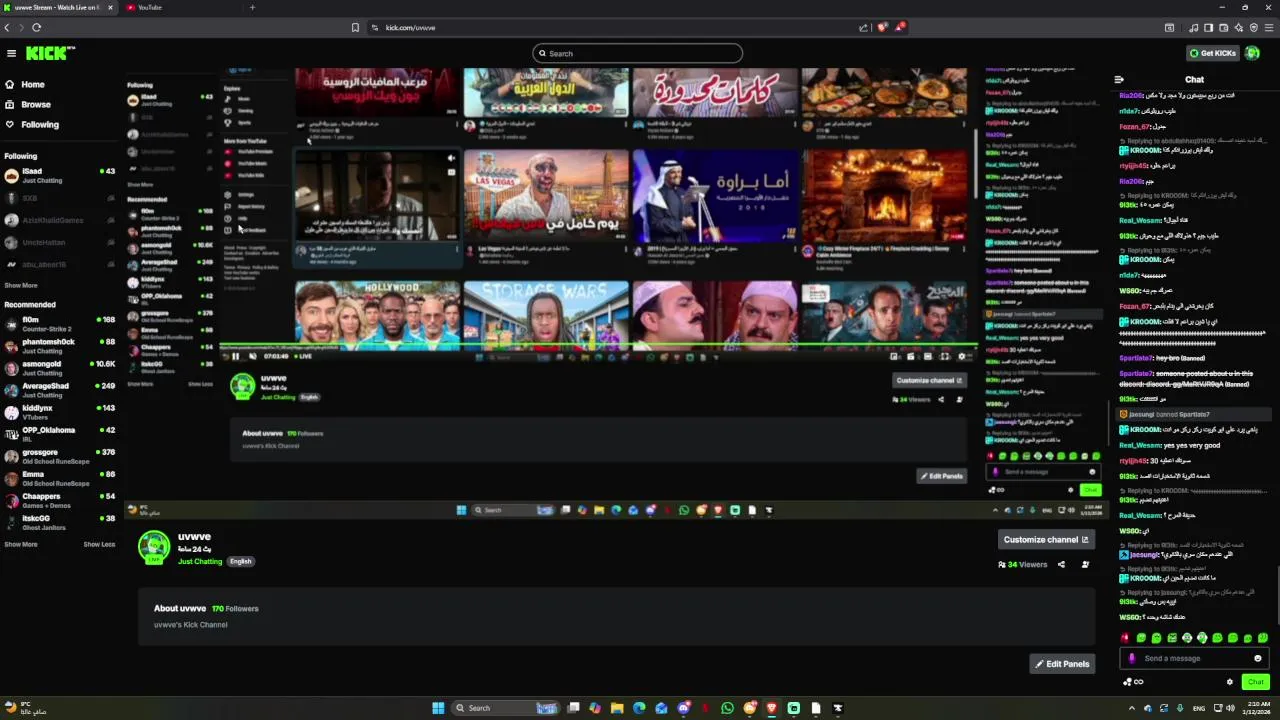Collapse the chat panel with arrow icon
The height and width of the screenshot is (720, 1280).
(1119, 80)
